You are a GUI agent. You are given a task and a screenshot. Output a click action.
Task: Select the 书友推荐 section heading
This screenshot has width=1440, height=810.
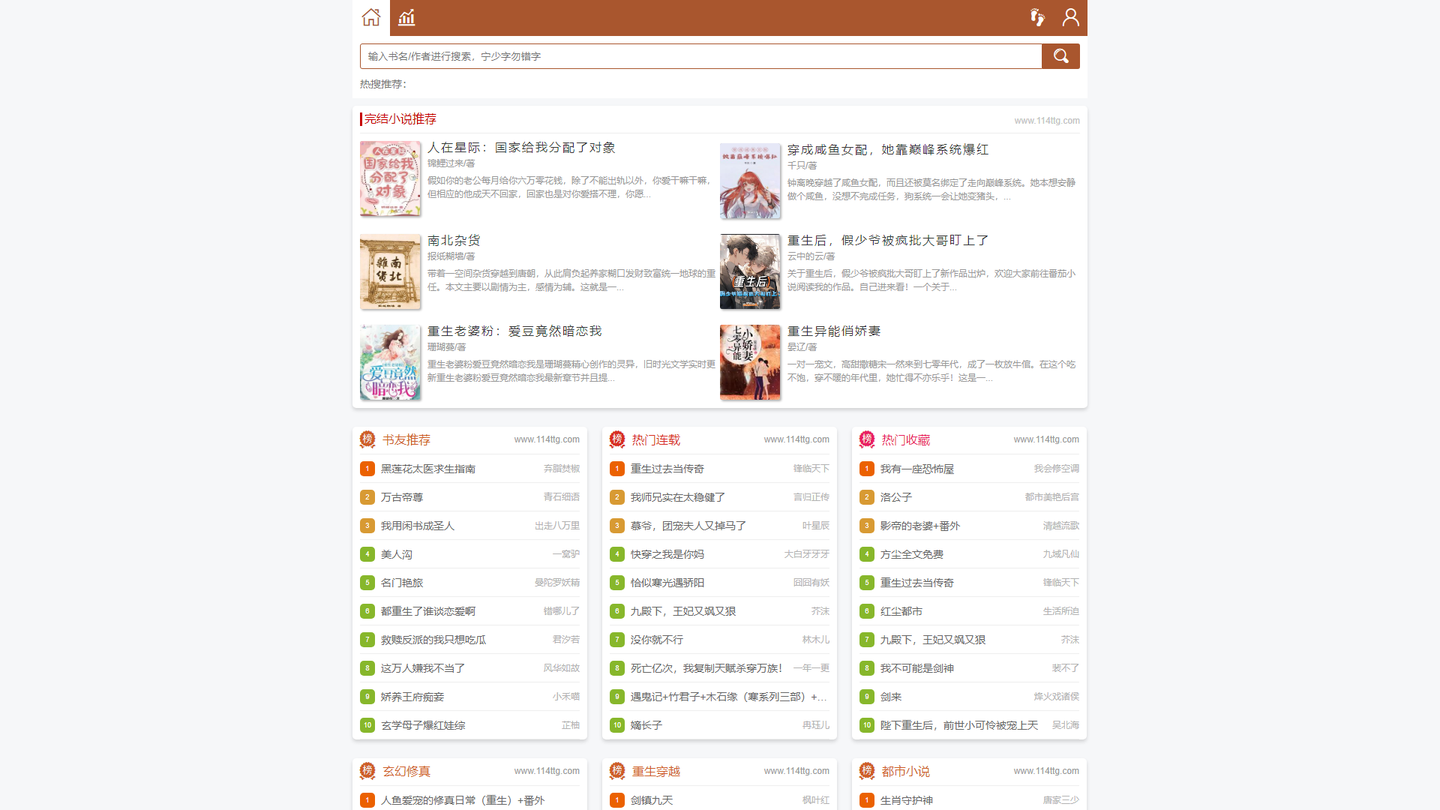(406, 440)
